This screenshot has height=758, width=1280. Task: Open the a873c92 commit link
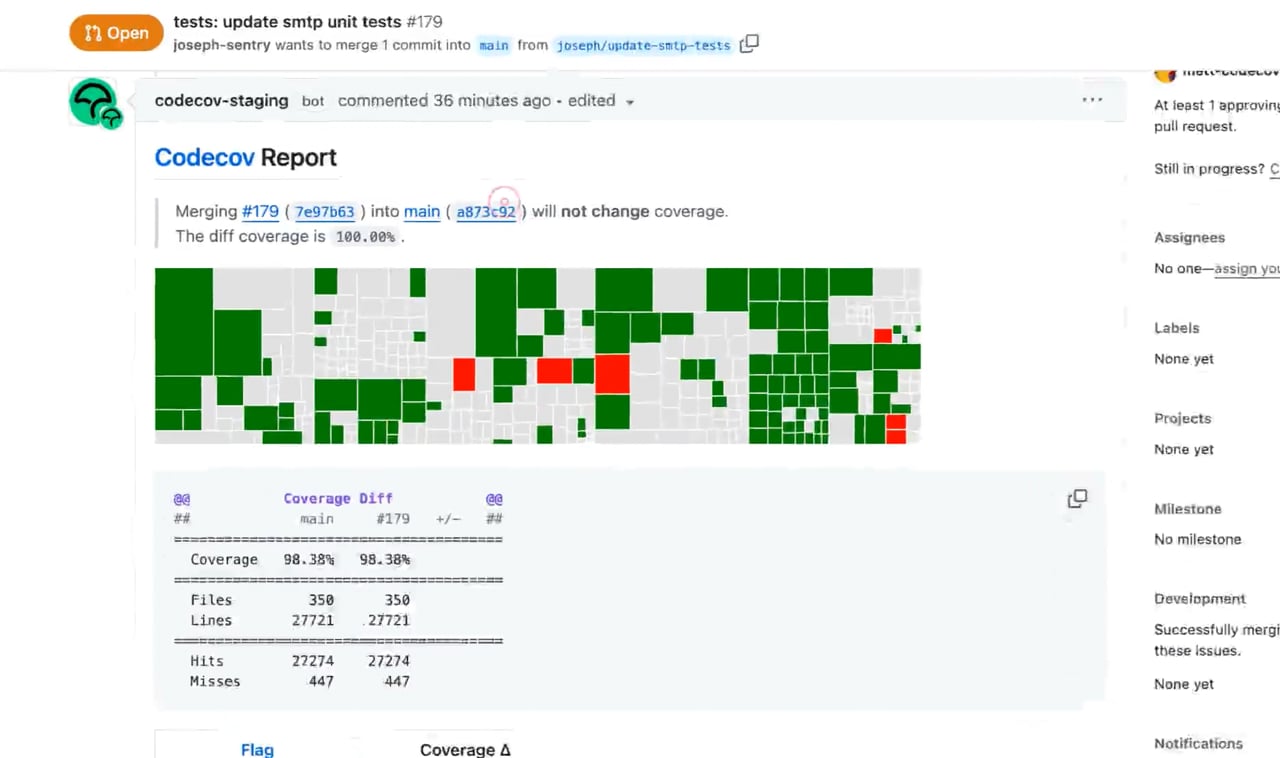tap(486, 212)
